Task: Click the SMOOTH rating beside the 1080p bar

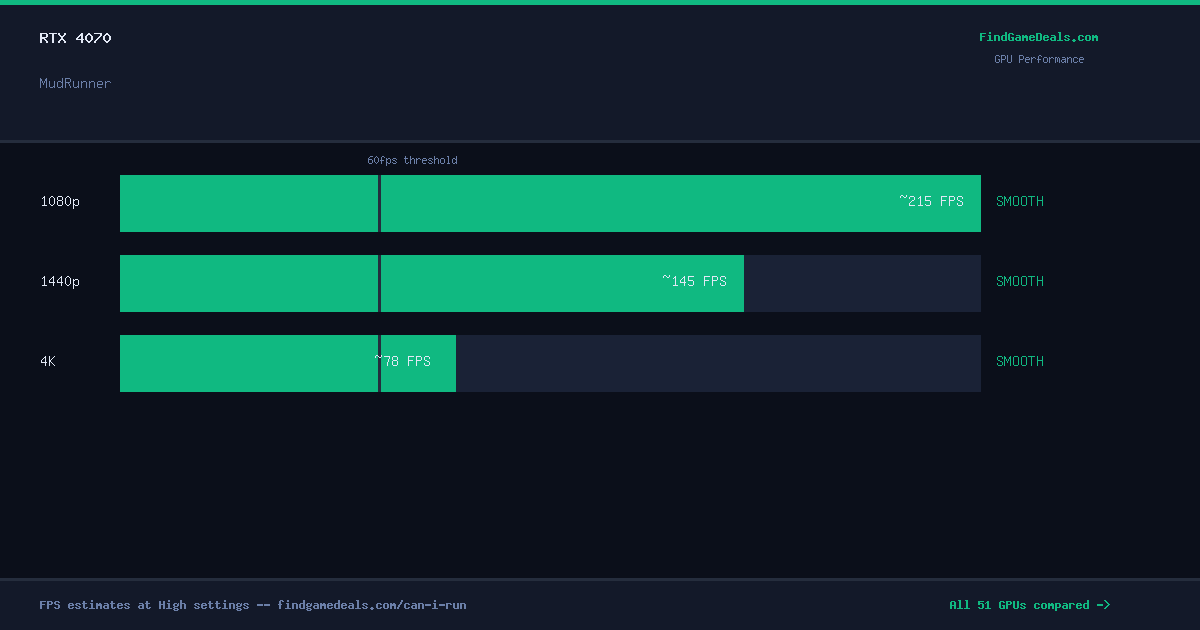Action: pos(1019,201)
